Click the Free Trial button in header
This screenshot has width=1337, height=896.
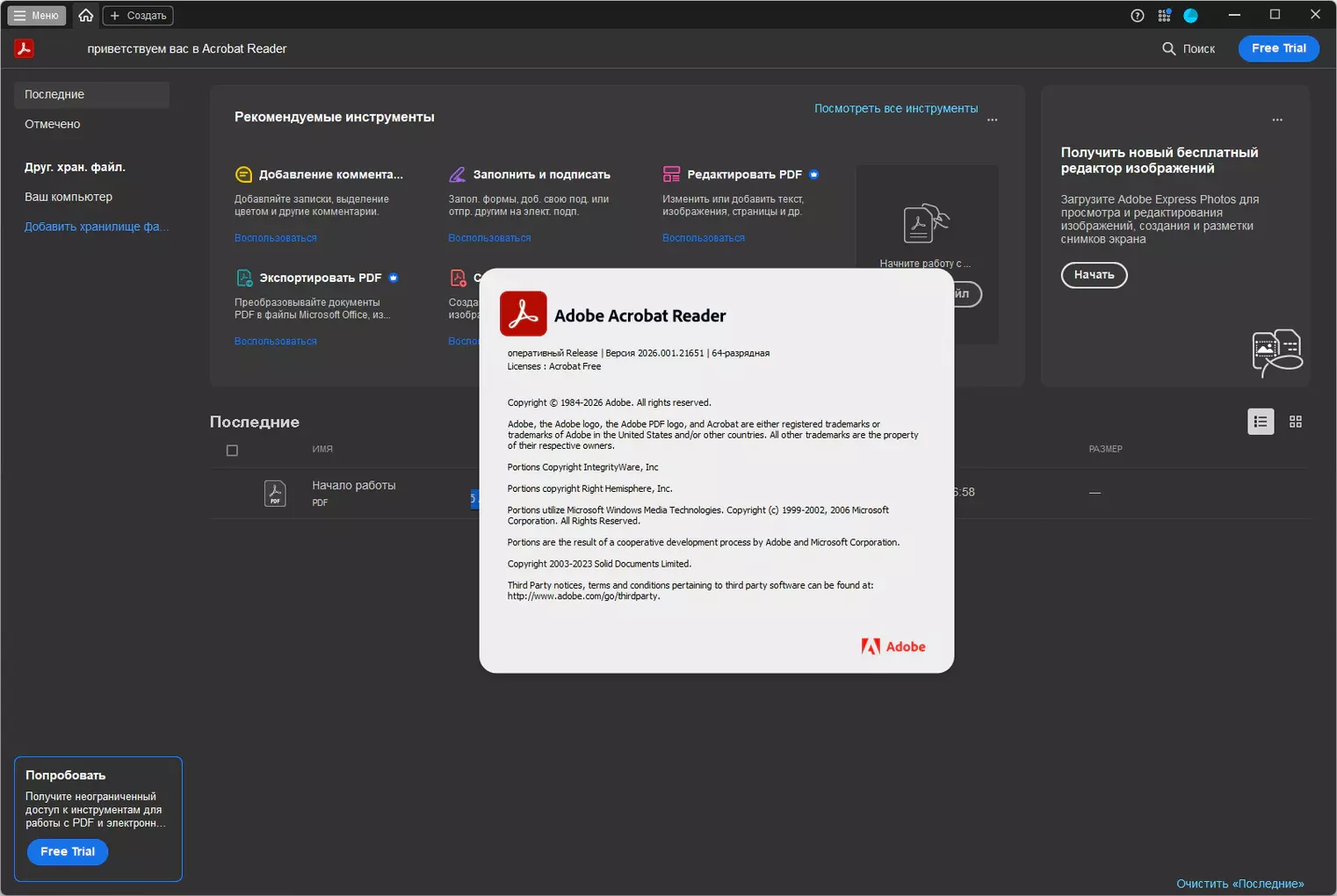pos(1278,48)
